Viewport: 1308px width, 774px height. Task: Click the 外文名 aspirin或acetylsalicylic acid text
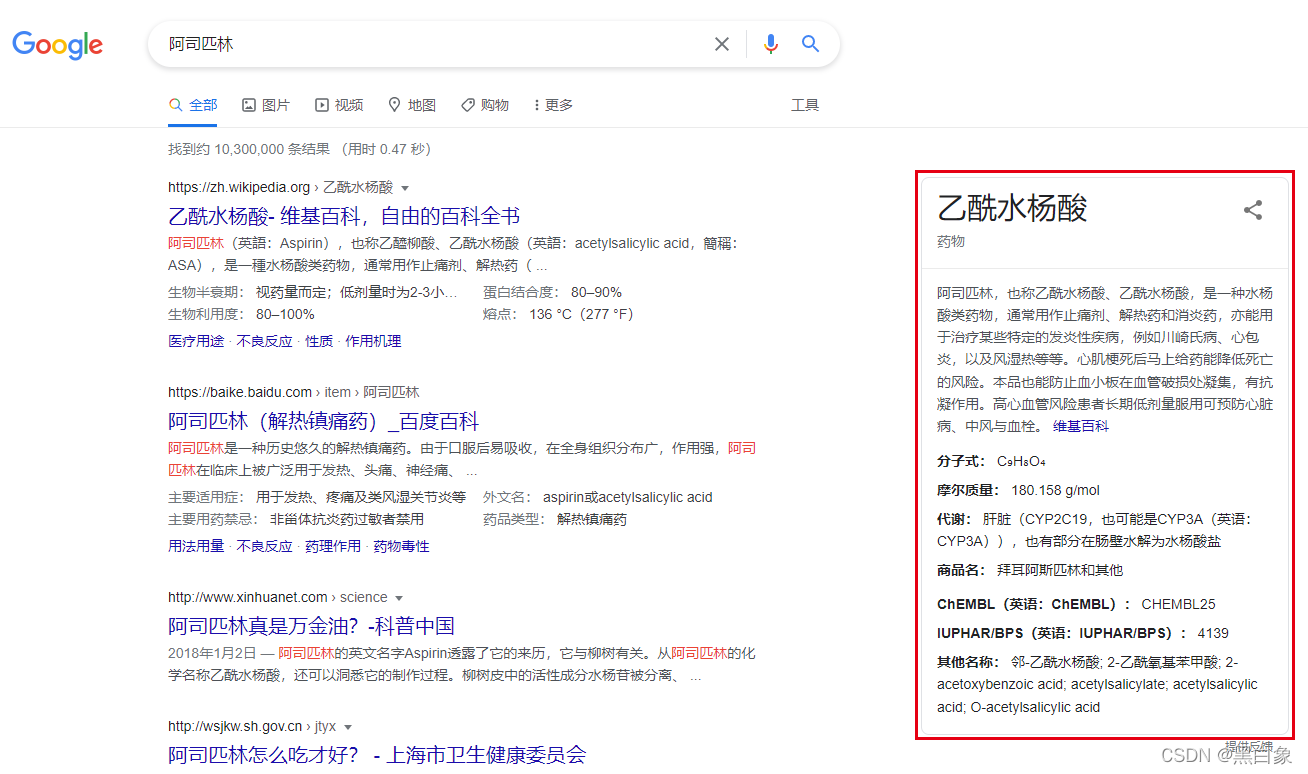[598, 497]
